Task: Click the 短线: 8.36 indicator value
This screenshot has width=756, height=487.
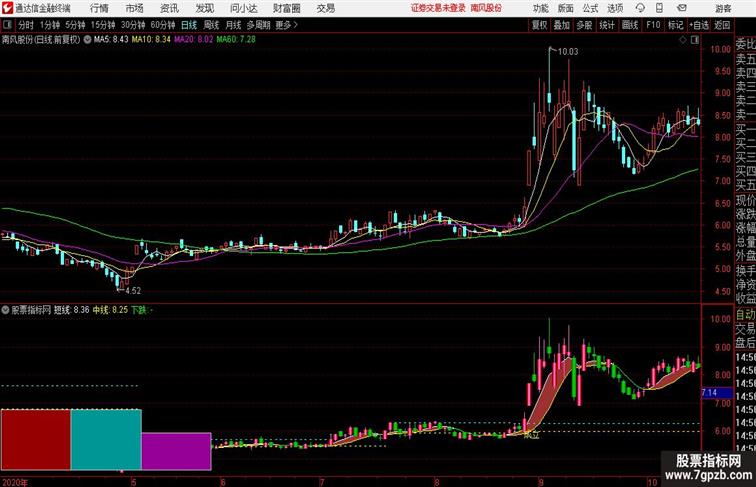Action: point(71,310)
